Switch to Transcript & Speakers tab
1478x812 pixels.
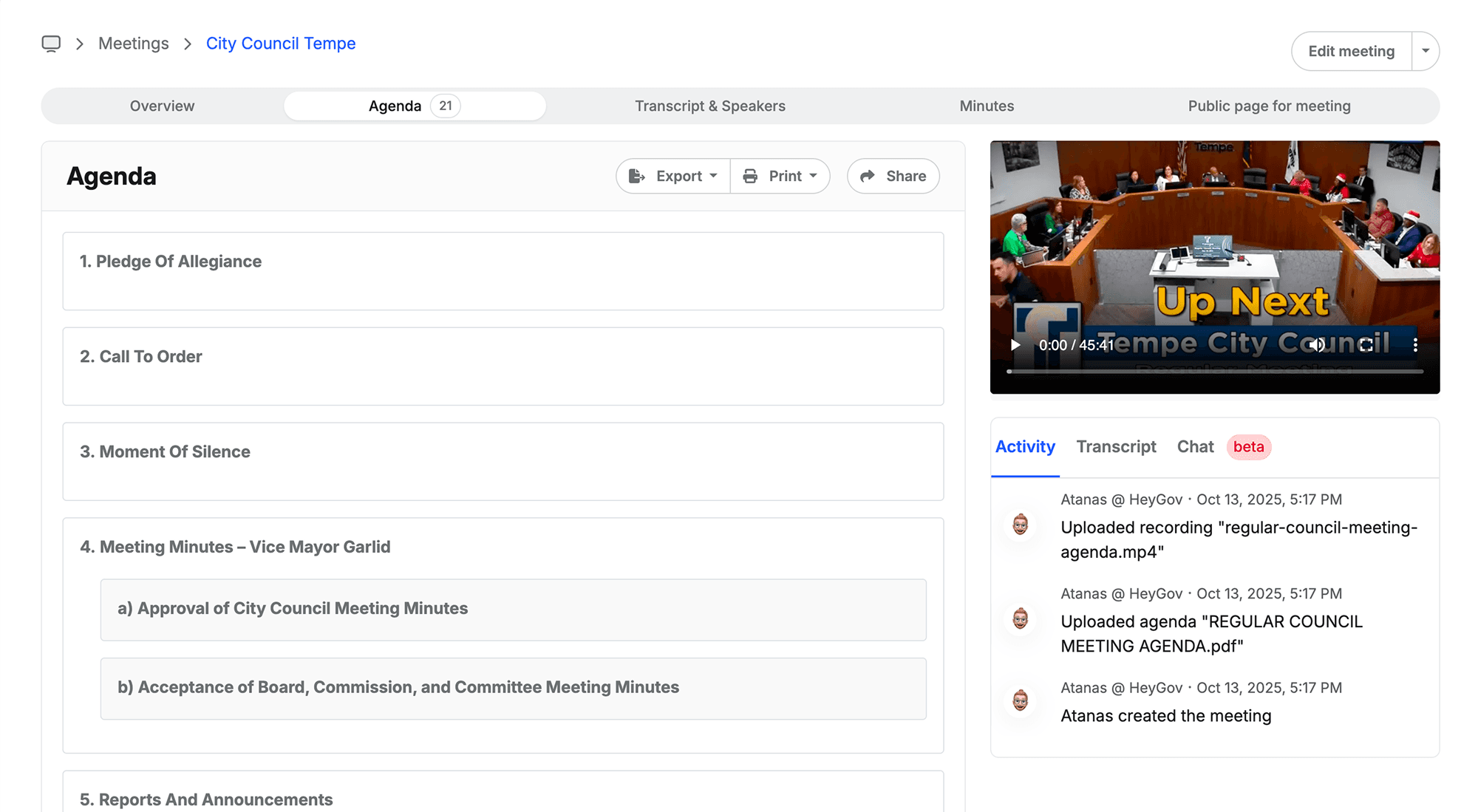pos(709,106)
